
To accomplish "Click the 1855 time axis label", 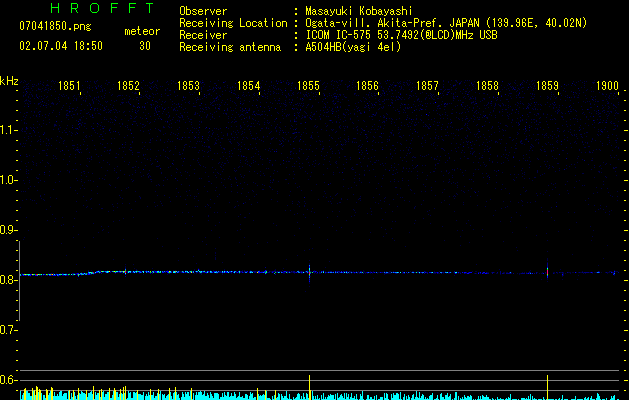I will 308,86.
